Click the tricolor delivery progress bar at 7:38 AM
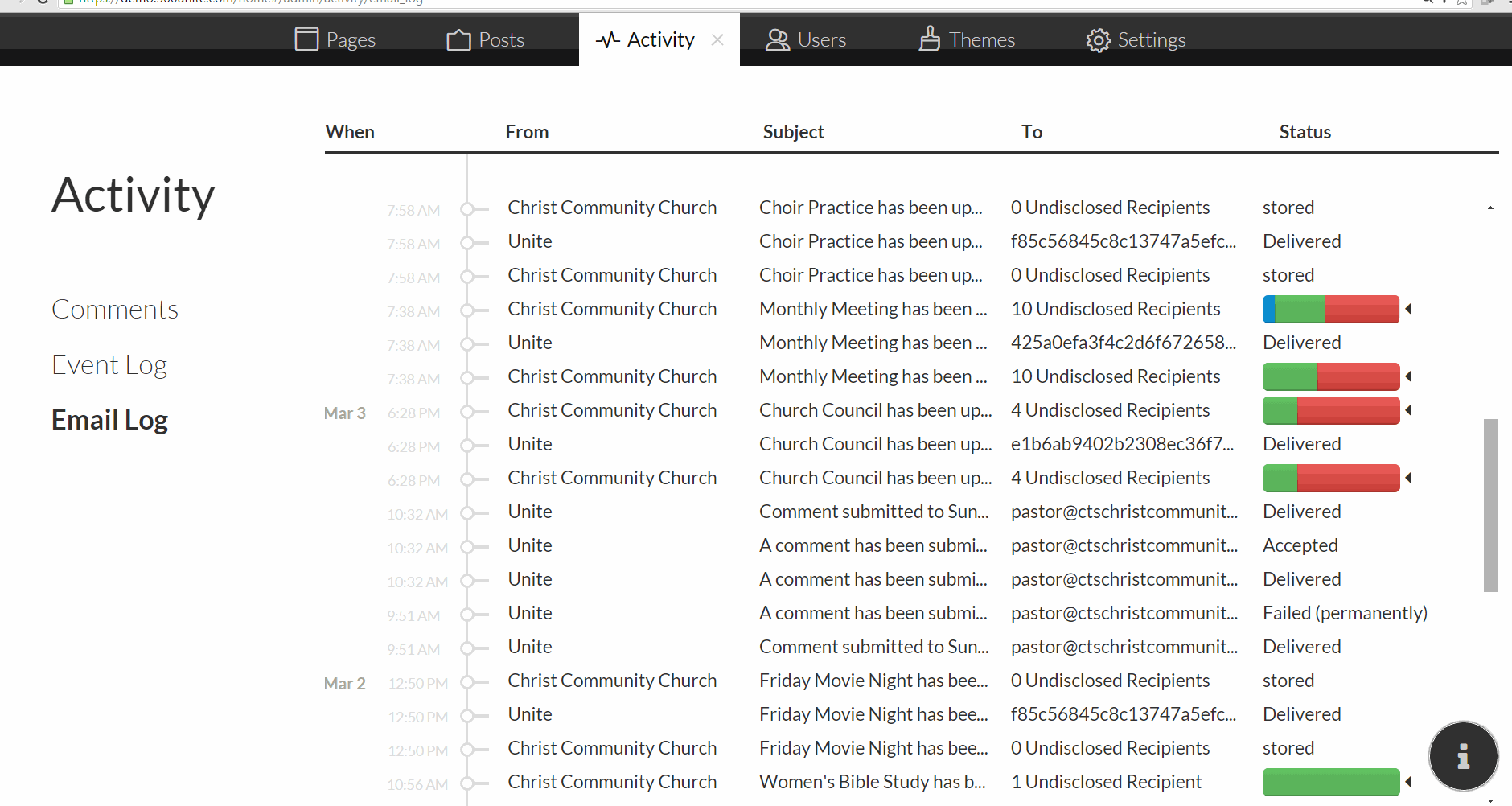1512x806 pixels. 1330,309
